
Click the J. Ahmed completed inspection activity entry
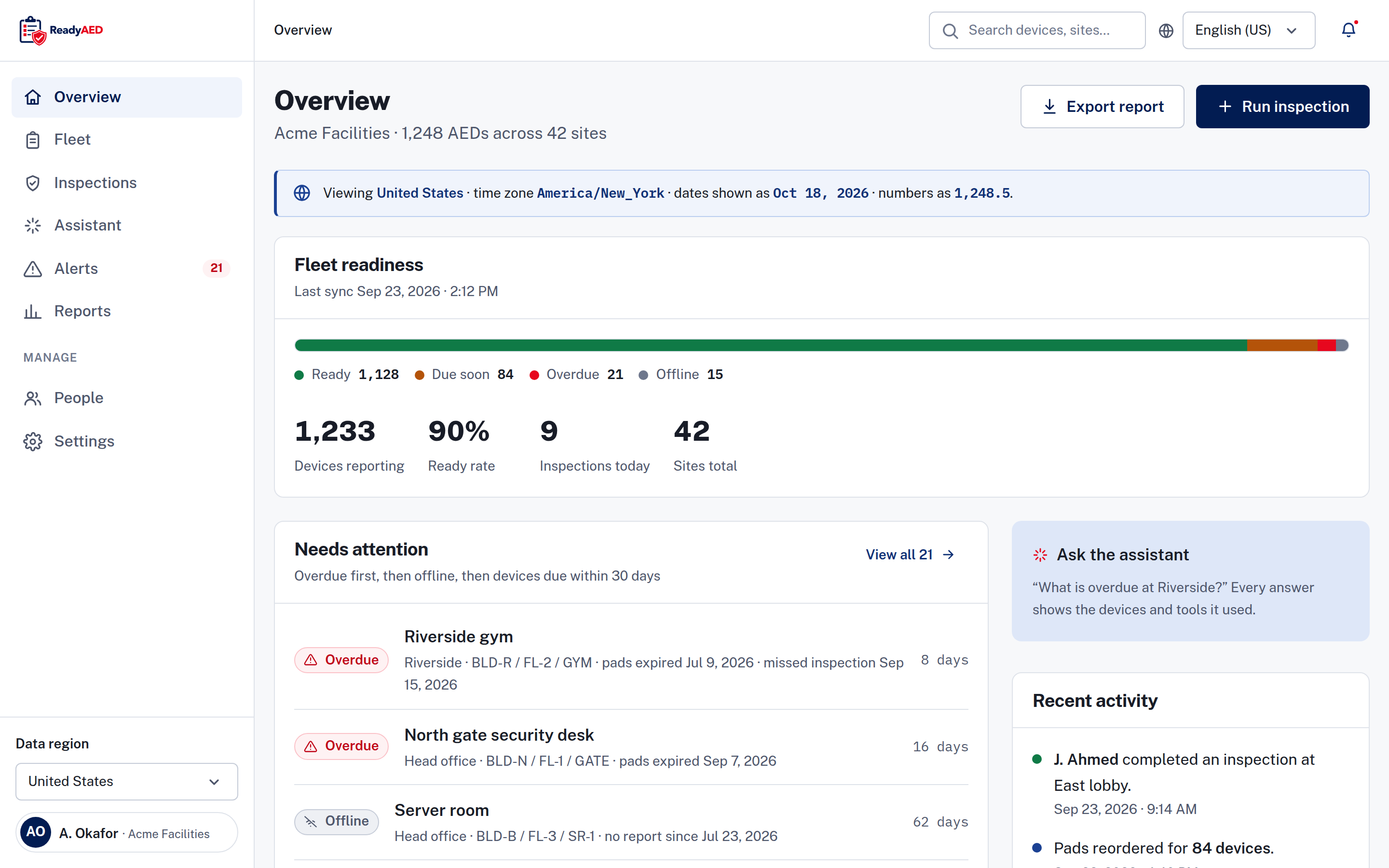(x=1190, y=784)
